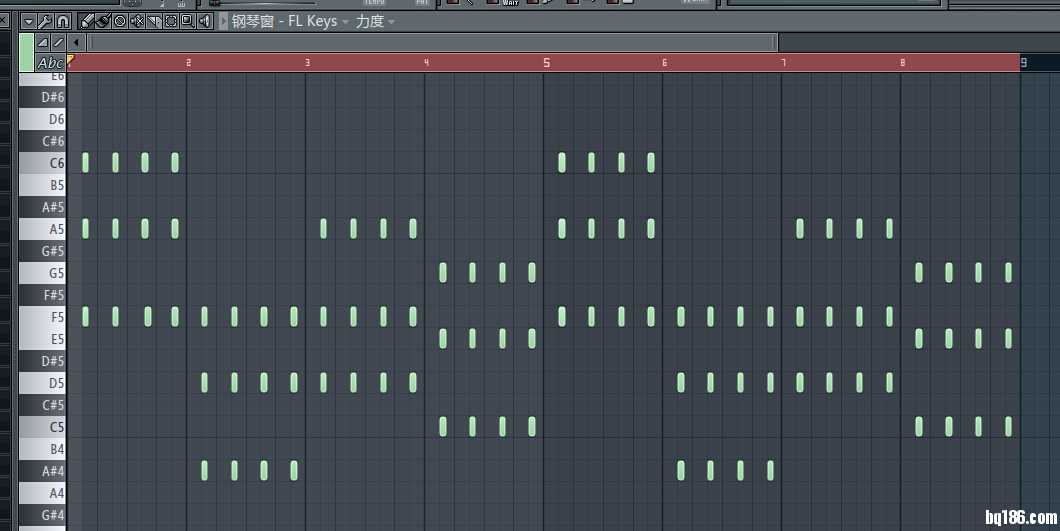Select the Slice tool
Screen dimensions: 1060x531
tap(153, 21)
